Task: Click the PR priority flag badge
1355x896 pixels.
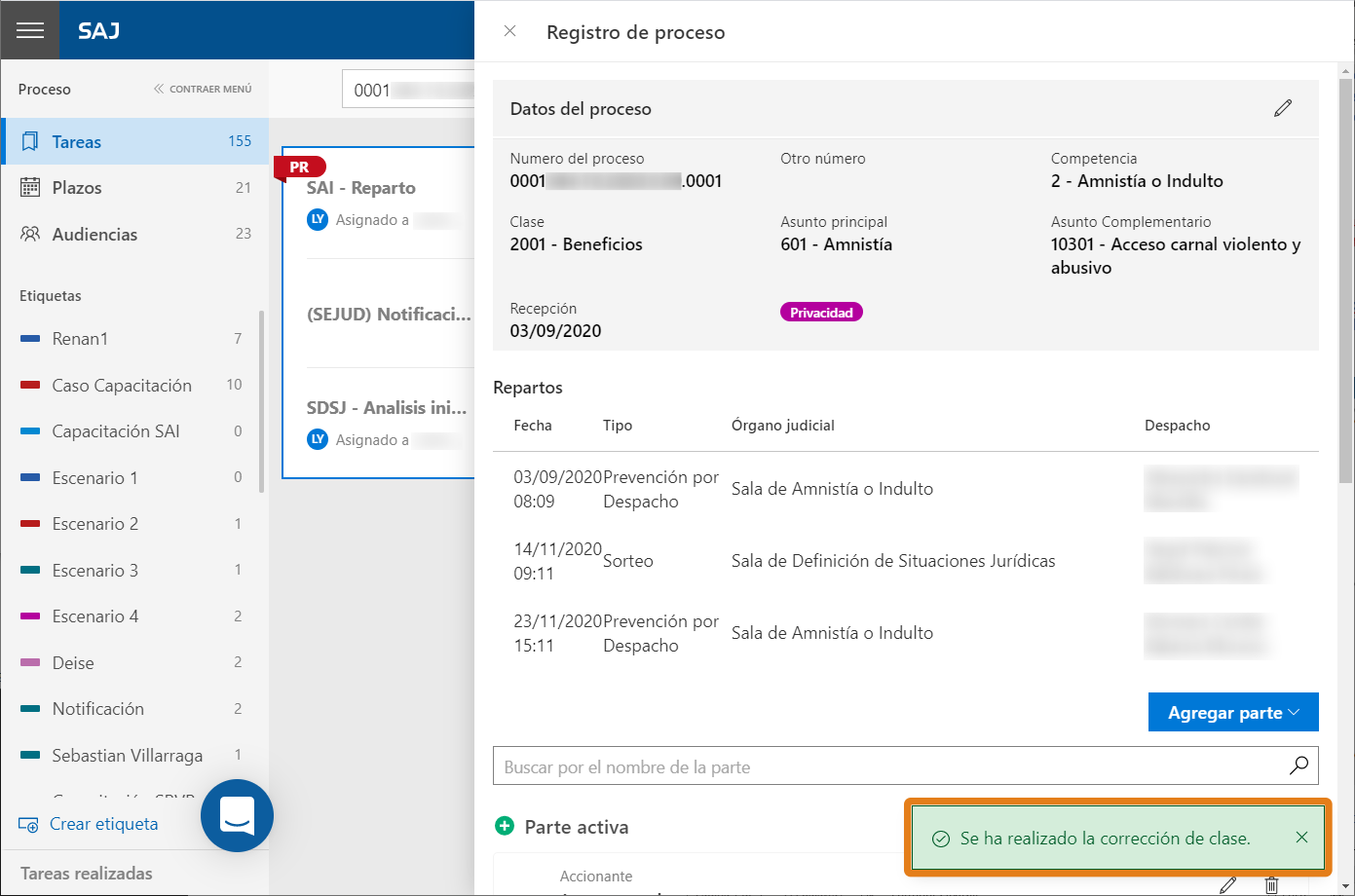Action: tap(300, 168)
